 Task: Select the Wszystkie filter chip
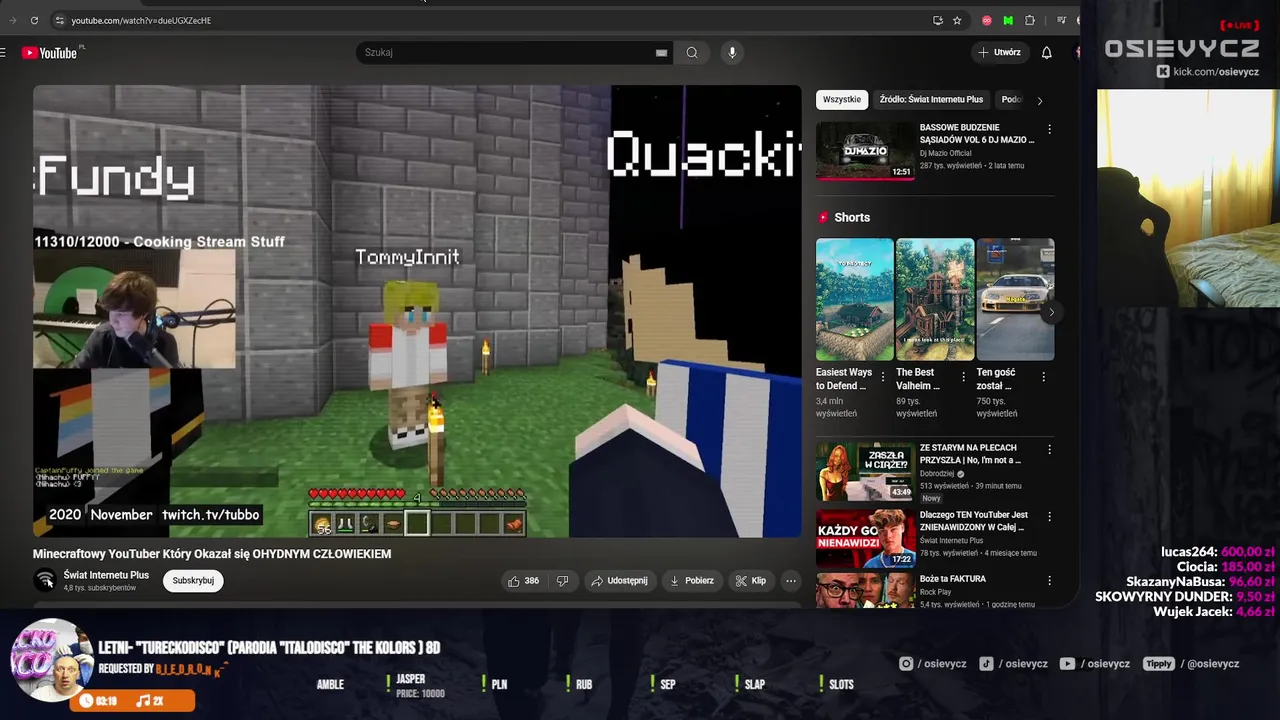pyautogui.click(x=842, y=100)
